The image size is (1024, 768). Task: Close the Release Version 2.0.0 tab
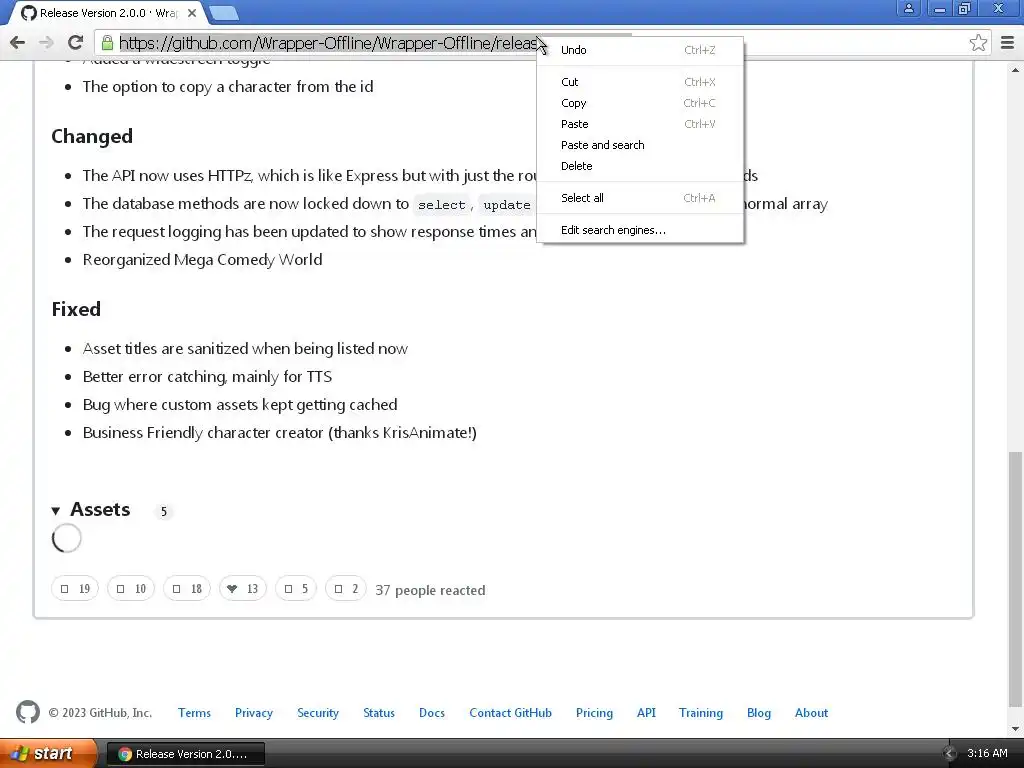(x=192, y=12)
